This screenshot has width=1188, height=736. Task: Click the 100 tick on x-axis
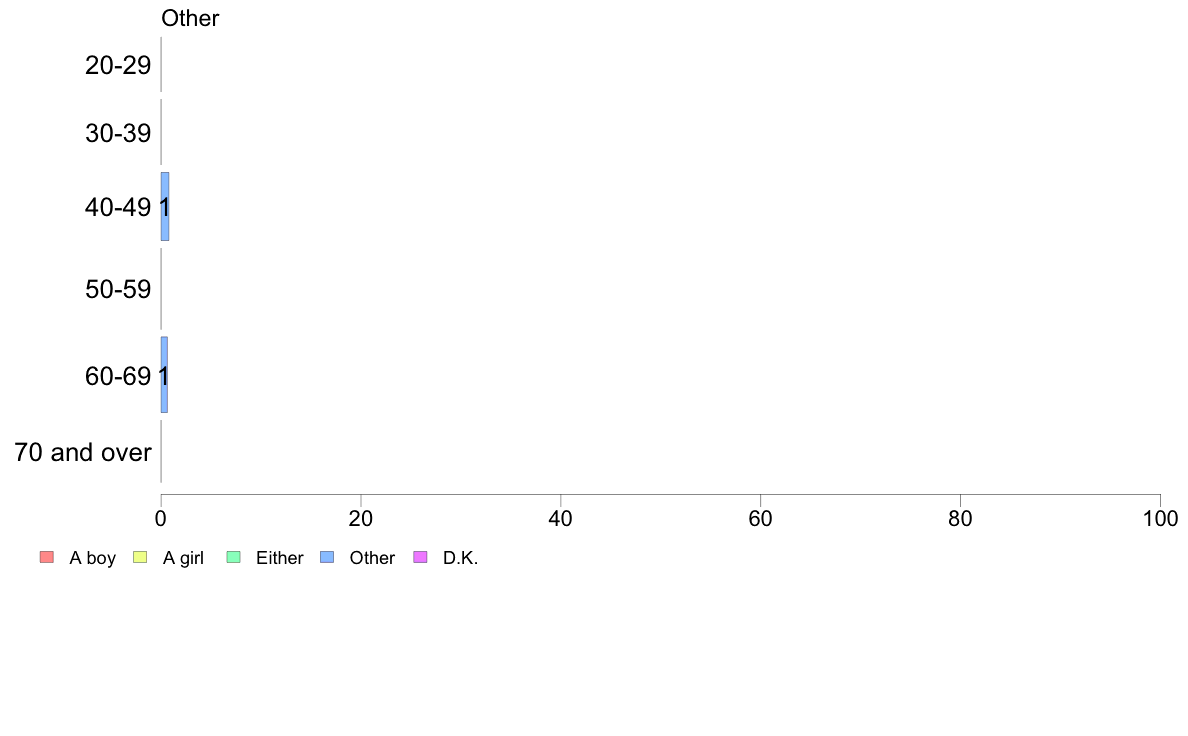tap(1160, 518)
